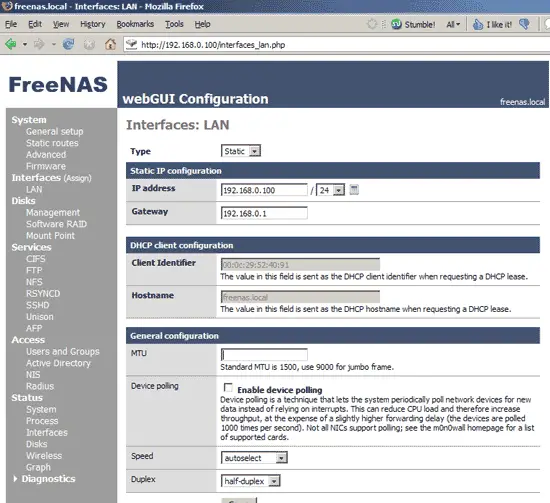
Task: Click the Stop loading icon
Action: pyautogui.click(x=89, y=44)
